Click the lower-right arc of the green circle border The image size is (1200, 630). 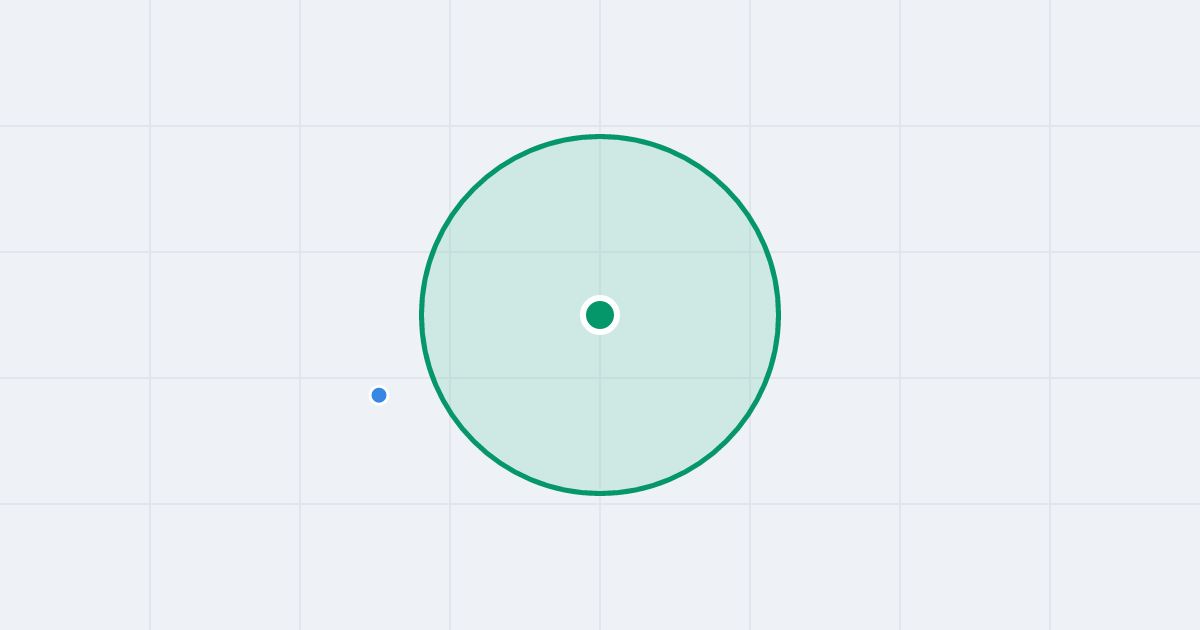[726, 441]
